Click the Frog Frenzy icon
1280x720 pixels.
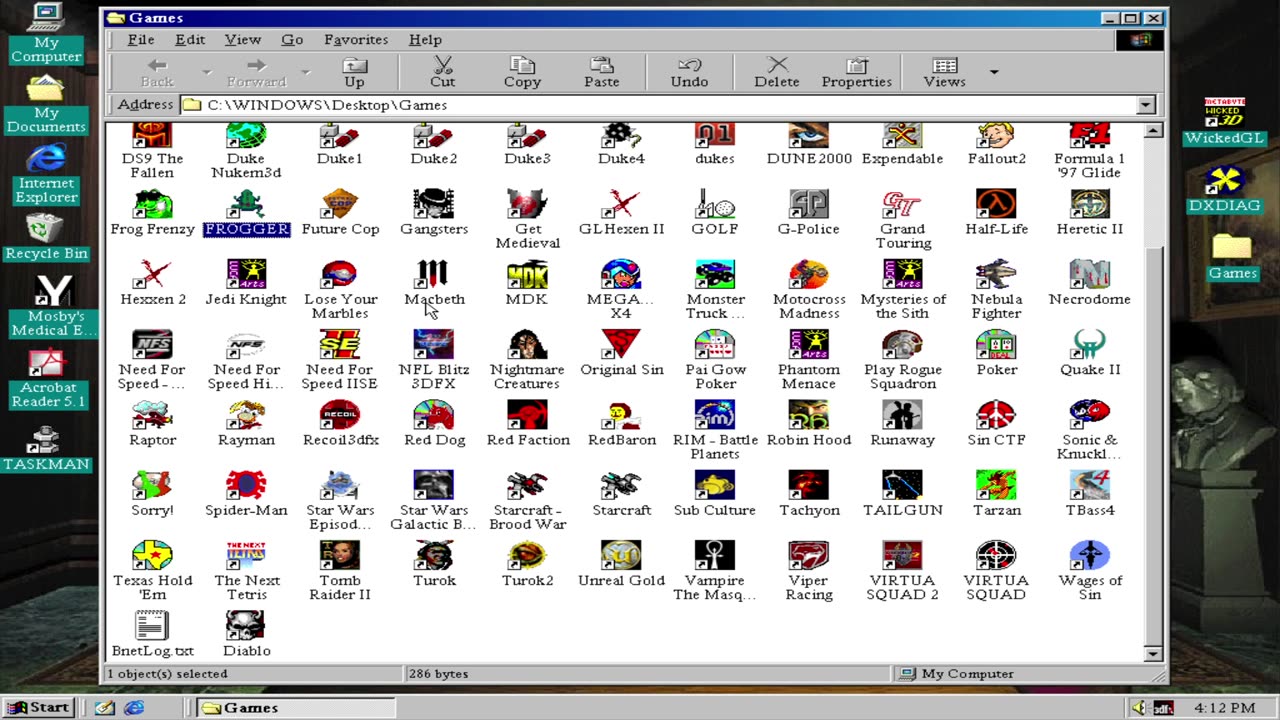coord(152,205)
